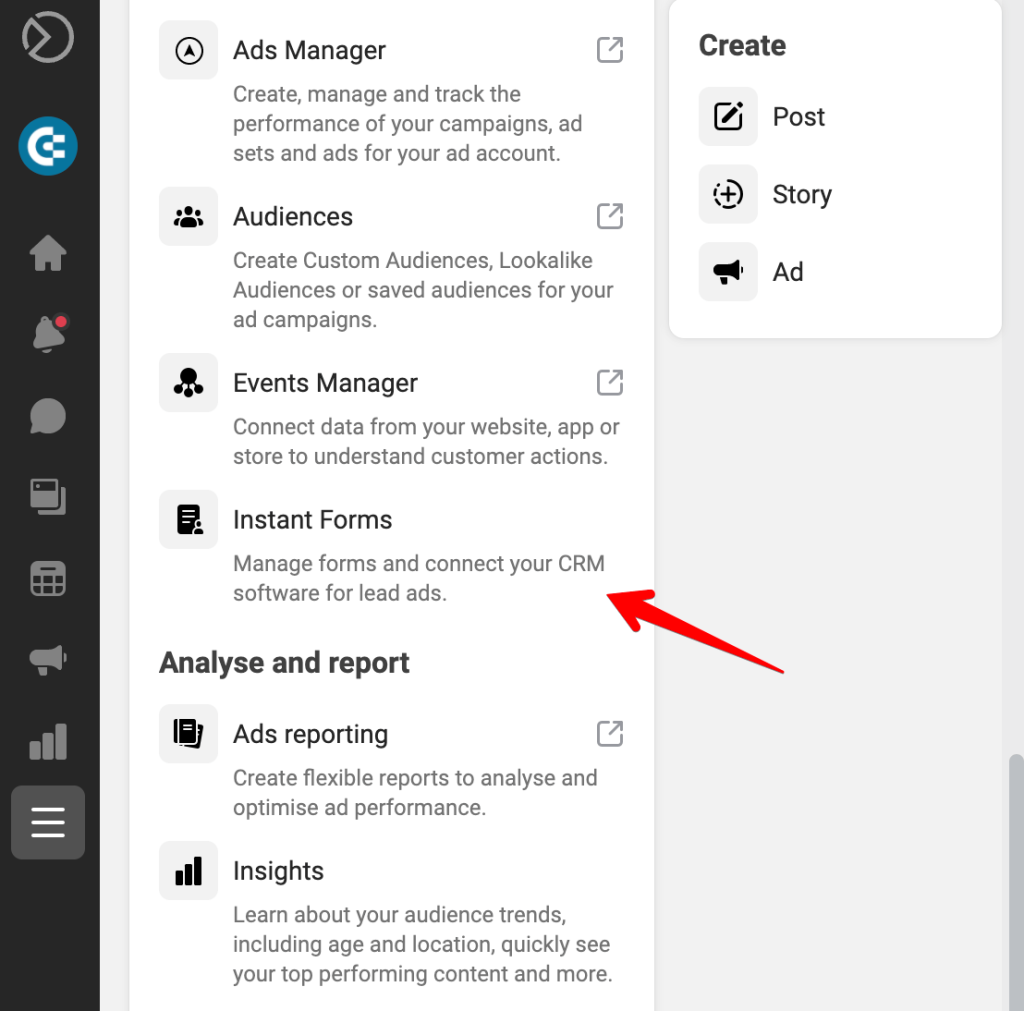The height and width of the screenshot is (1011, 1024).
Task: Create a new Ad from the Create panel
Action: (788, 271)
